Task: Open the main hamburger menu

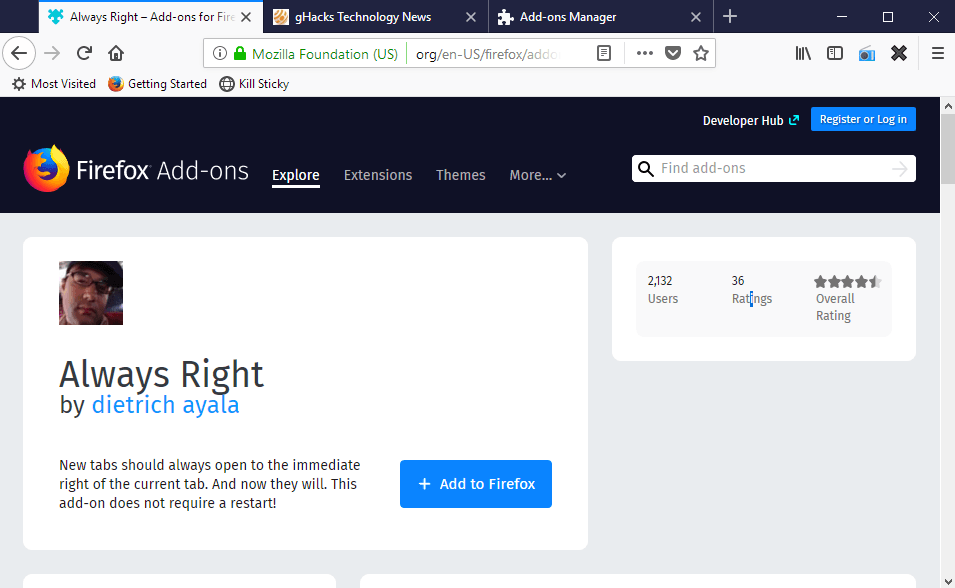Action: [x=937, y=52]
